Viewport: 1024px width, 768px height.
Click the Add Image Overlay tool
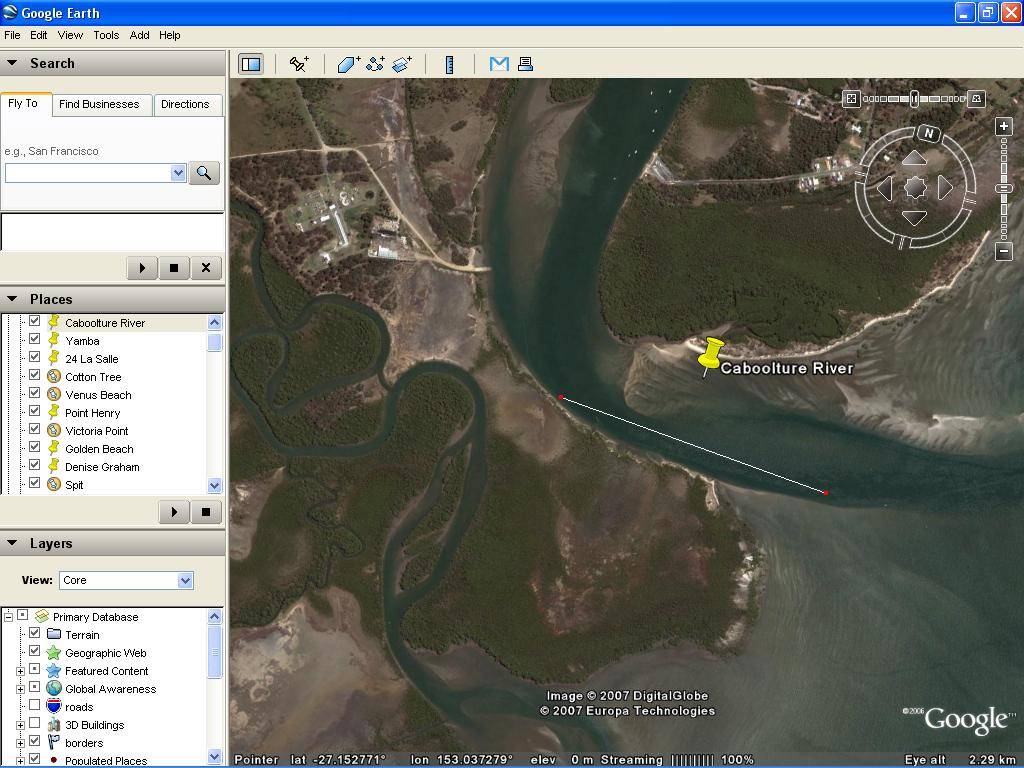click(402, 64)
